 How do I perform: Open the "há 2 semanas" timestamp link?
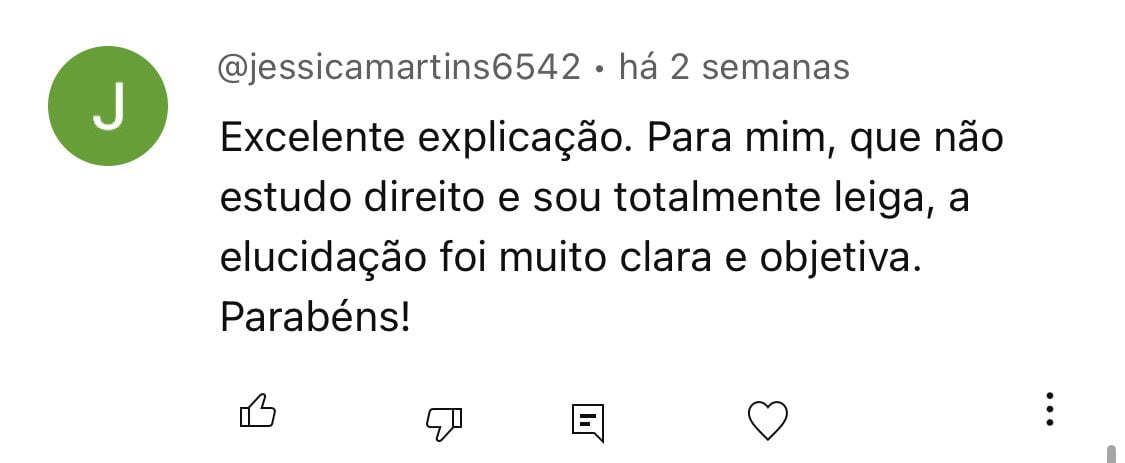click(734, 68)
